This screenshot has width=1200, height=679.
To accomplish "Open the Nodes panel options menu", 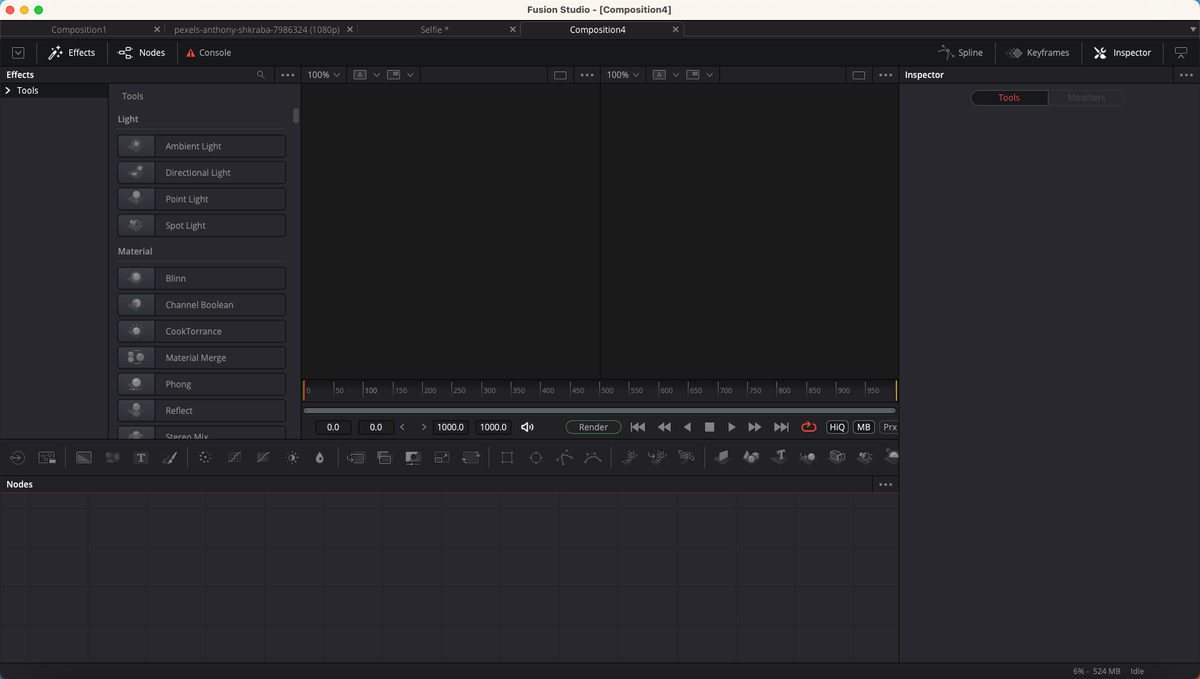I will (886, 484).
